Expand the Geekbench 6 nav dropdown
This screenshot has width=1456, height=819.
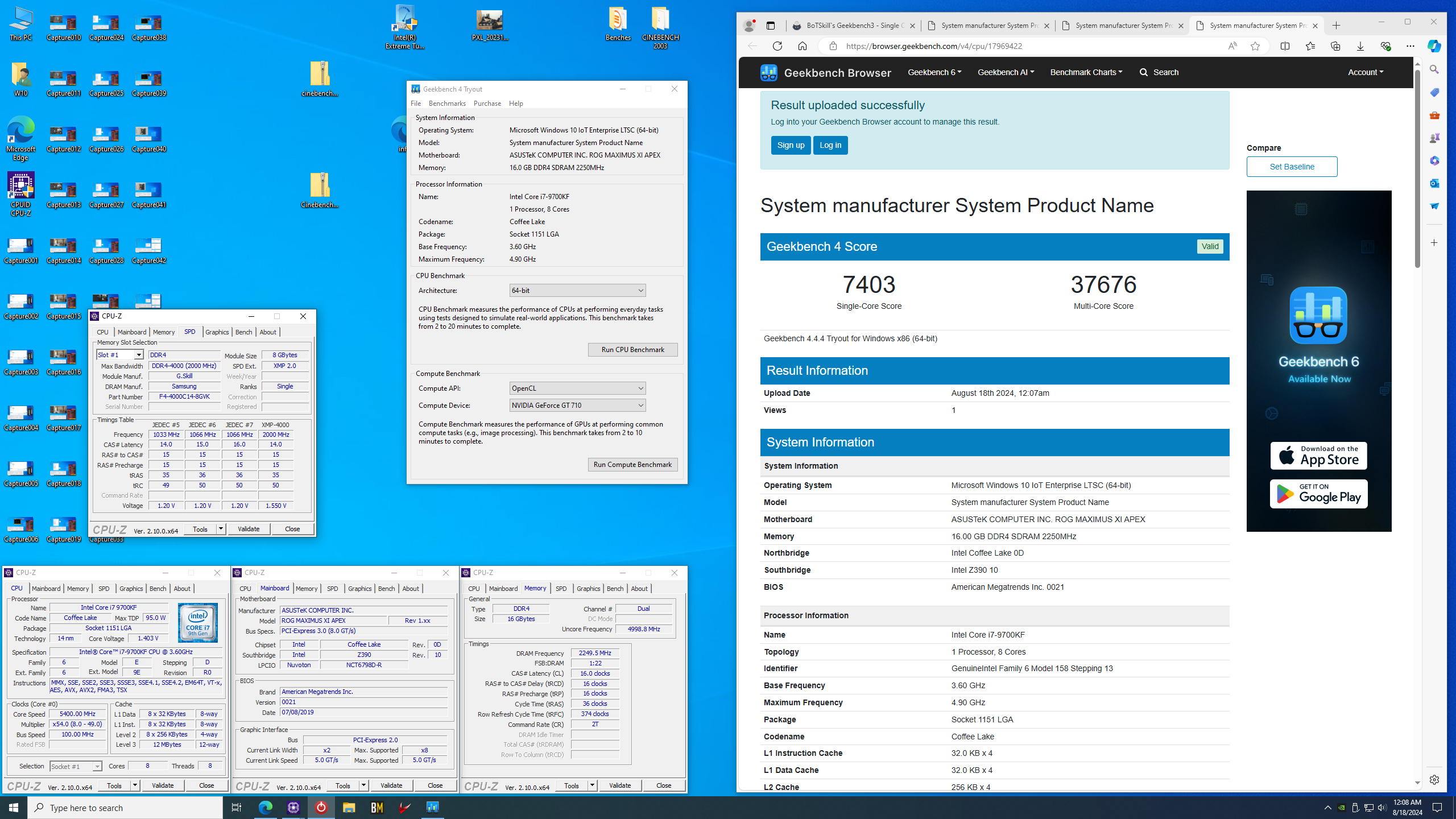pos(934,72)
